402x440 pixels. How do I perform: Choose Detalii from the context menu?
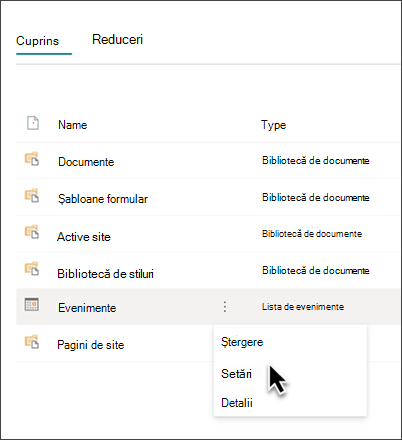(237, 403)
